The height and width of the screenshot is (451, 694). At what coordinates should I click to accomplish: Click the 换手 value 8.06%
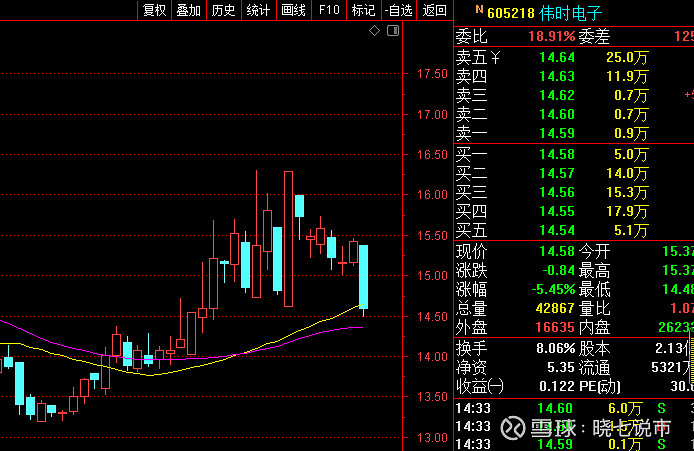click(x=555, y=348)
